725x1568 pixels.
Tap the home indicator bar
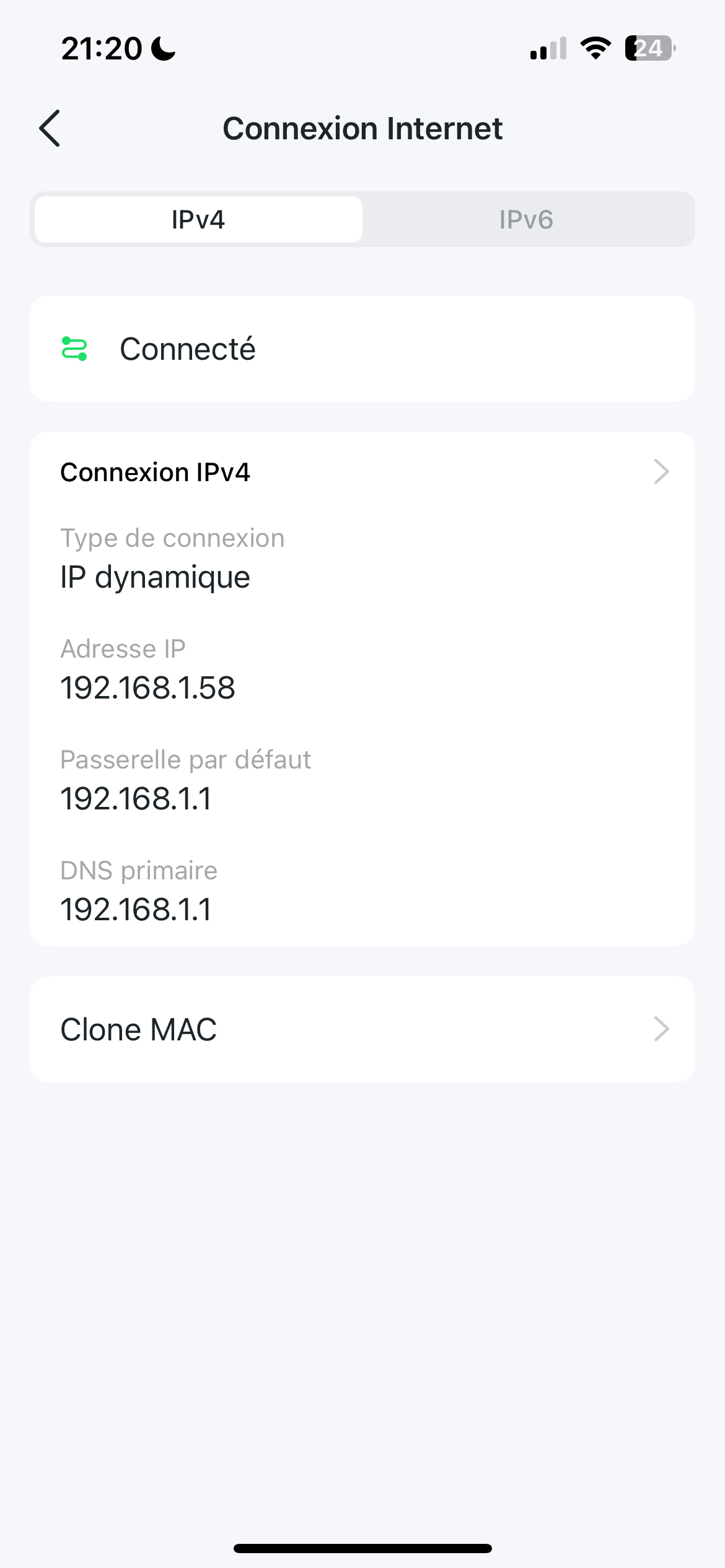coord(362,1548)
